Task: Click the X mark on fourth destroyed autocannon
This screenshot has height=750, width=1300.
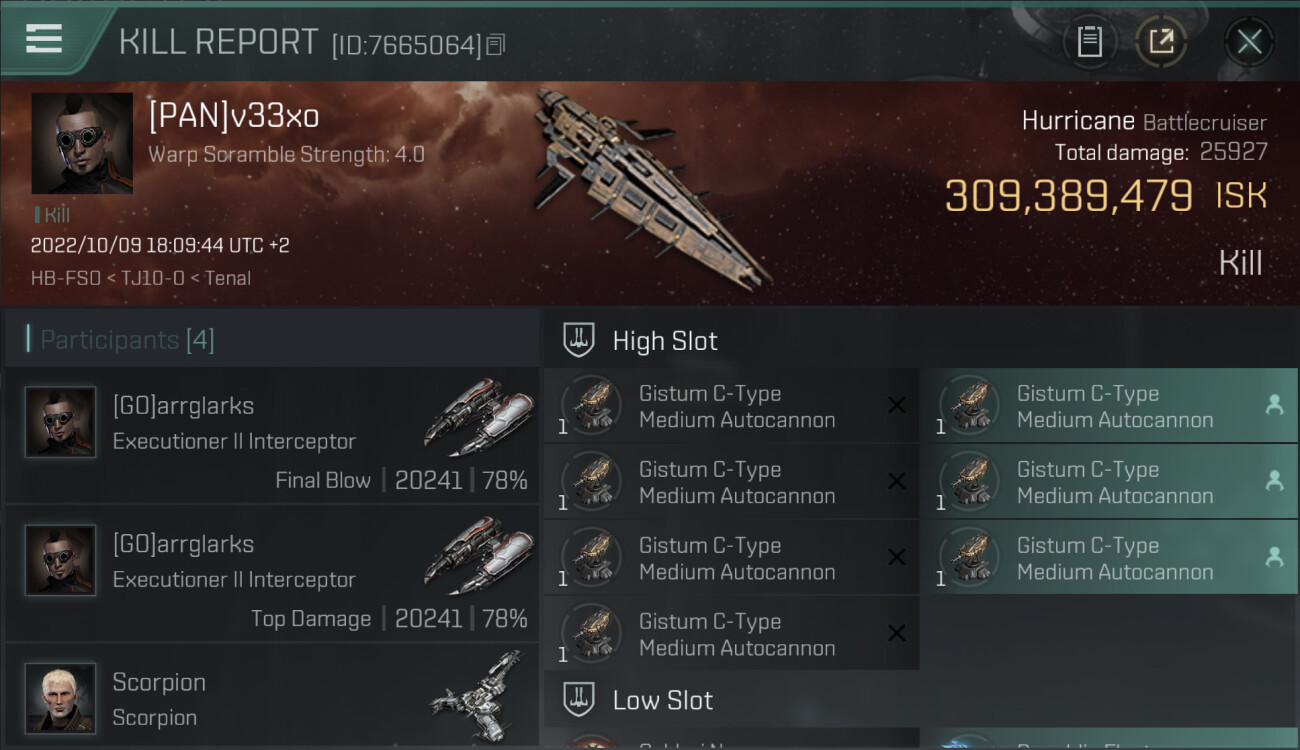Action: point(897,633)
